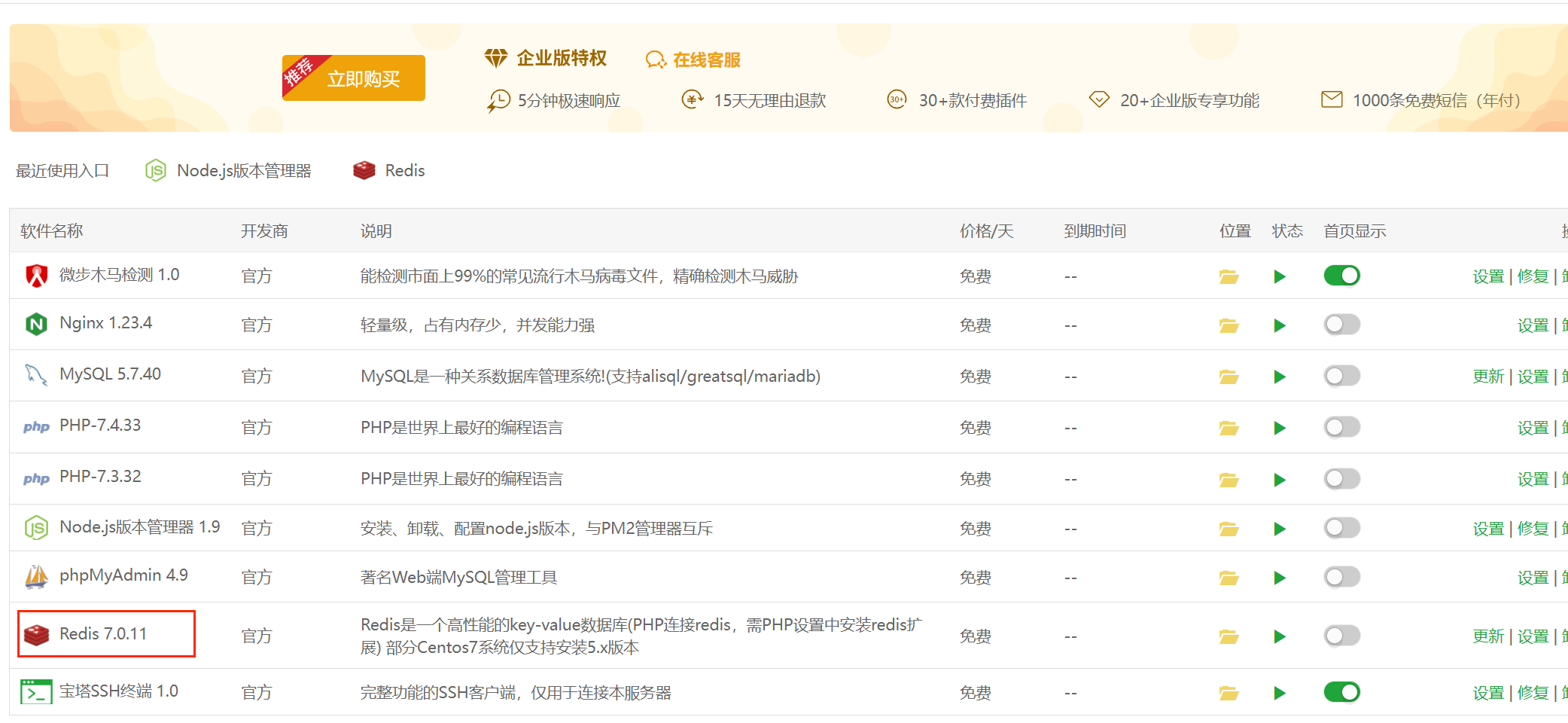Click the phpMyAdmin 4.9 software name
Screen dimensions: 1568x723
click(123, 575)
